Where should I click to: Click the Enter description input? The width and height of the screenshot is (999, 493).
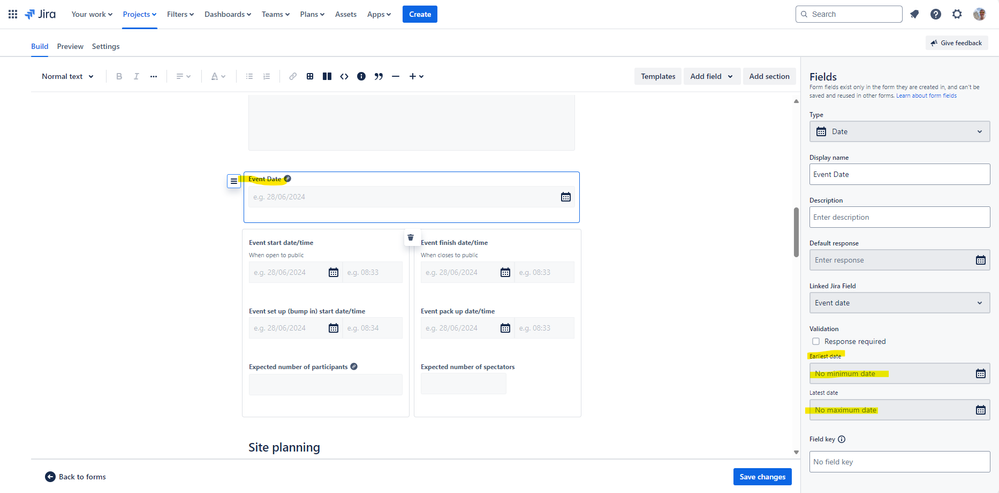point(900,217)
